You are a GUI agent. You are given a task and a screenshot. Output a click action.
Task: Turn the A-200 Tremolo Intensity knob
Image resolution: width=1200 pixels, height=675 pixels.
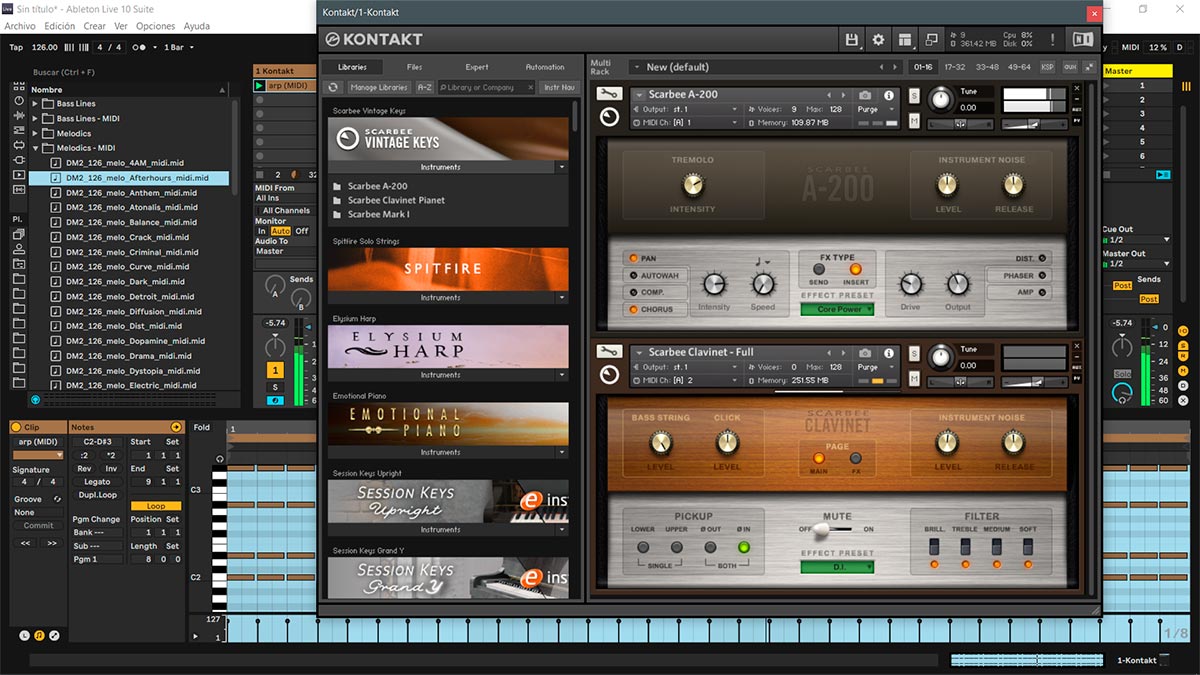coord(693,185)
